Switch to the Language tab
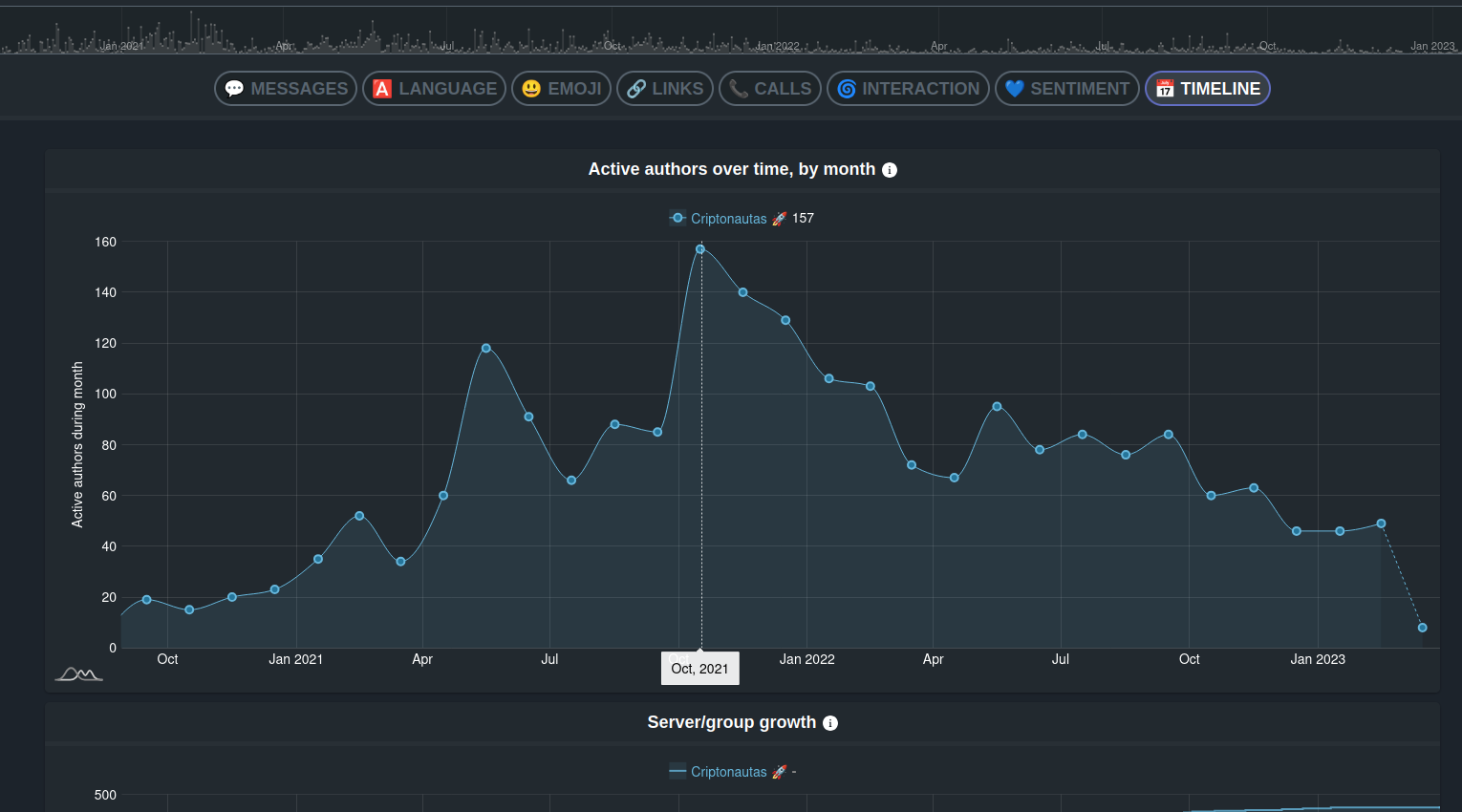This screenshot has height=812, width=1462. (434, 89)
